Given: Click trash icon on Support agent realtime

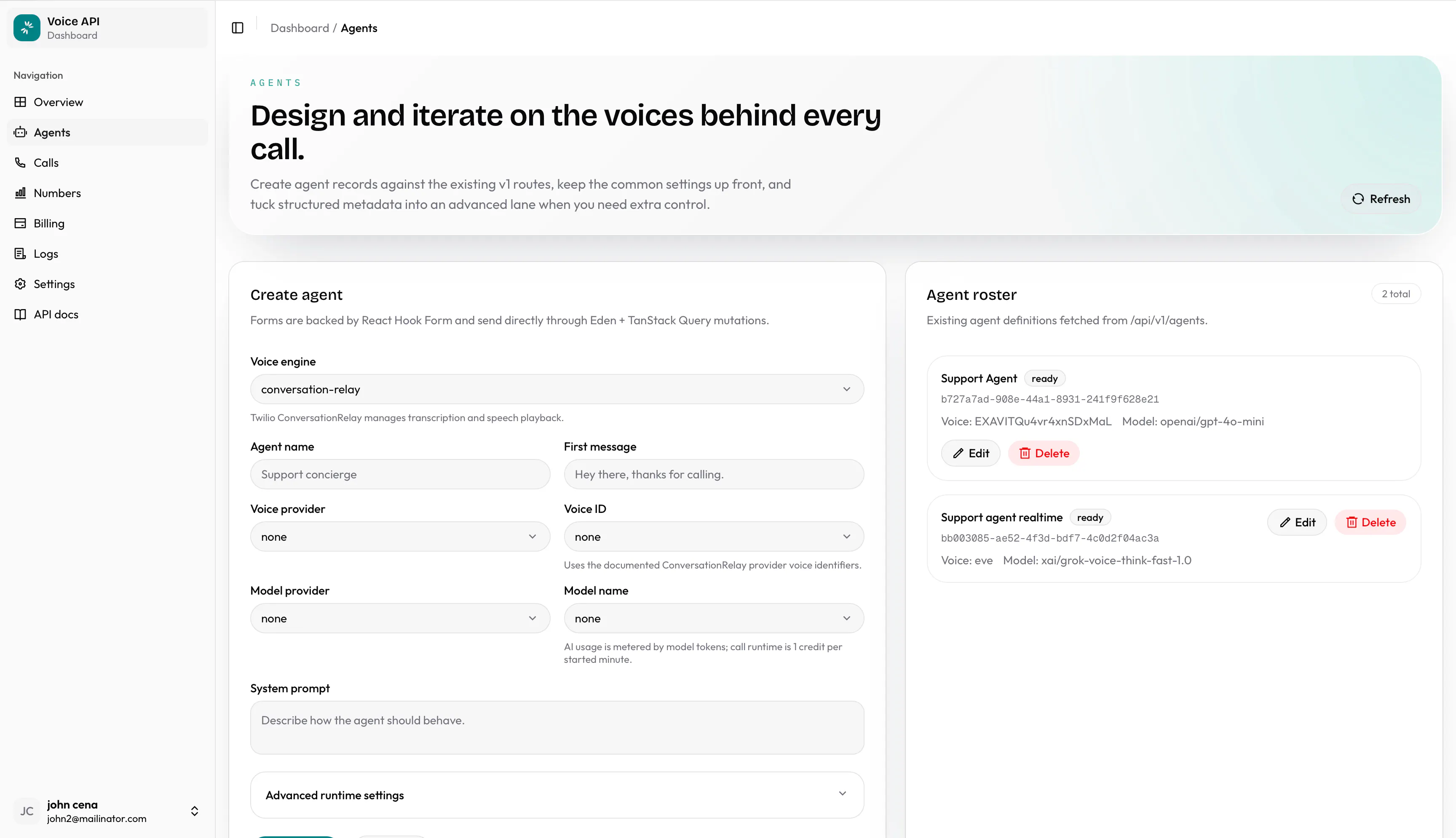Looking at the screenshot, I should coord(1351,523).
